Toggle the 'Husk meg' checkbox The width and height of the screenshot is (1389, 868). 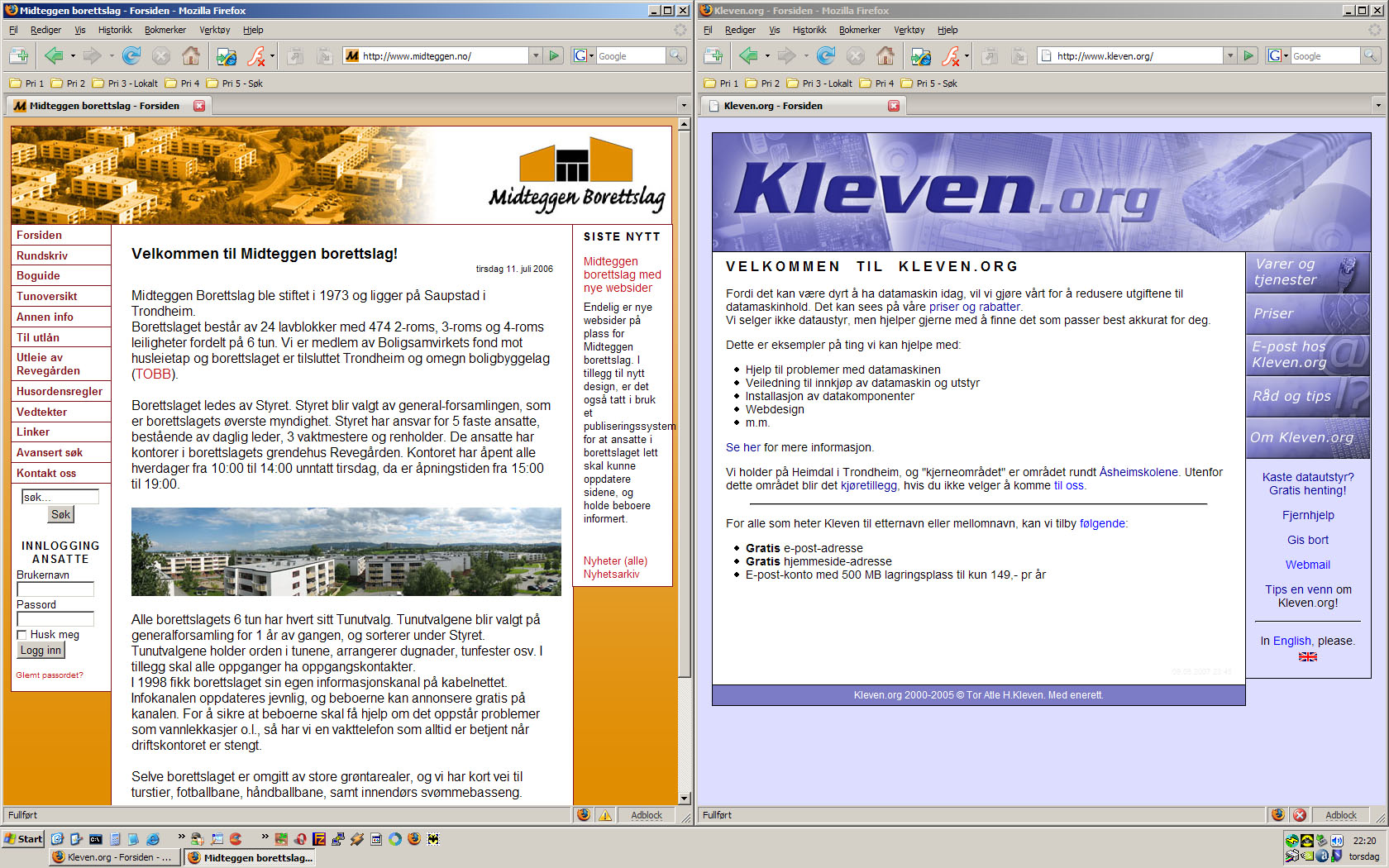pos(21,635)
